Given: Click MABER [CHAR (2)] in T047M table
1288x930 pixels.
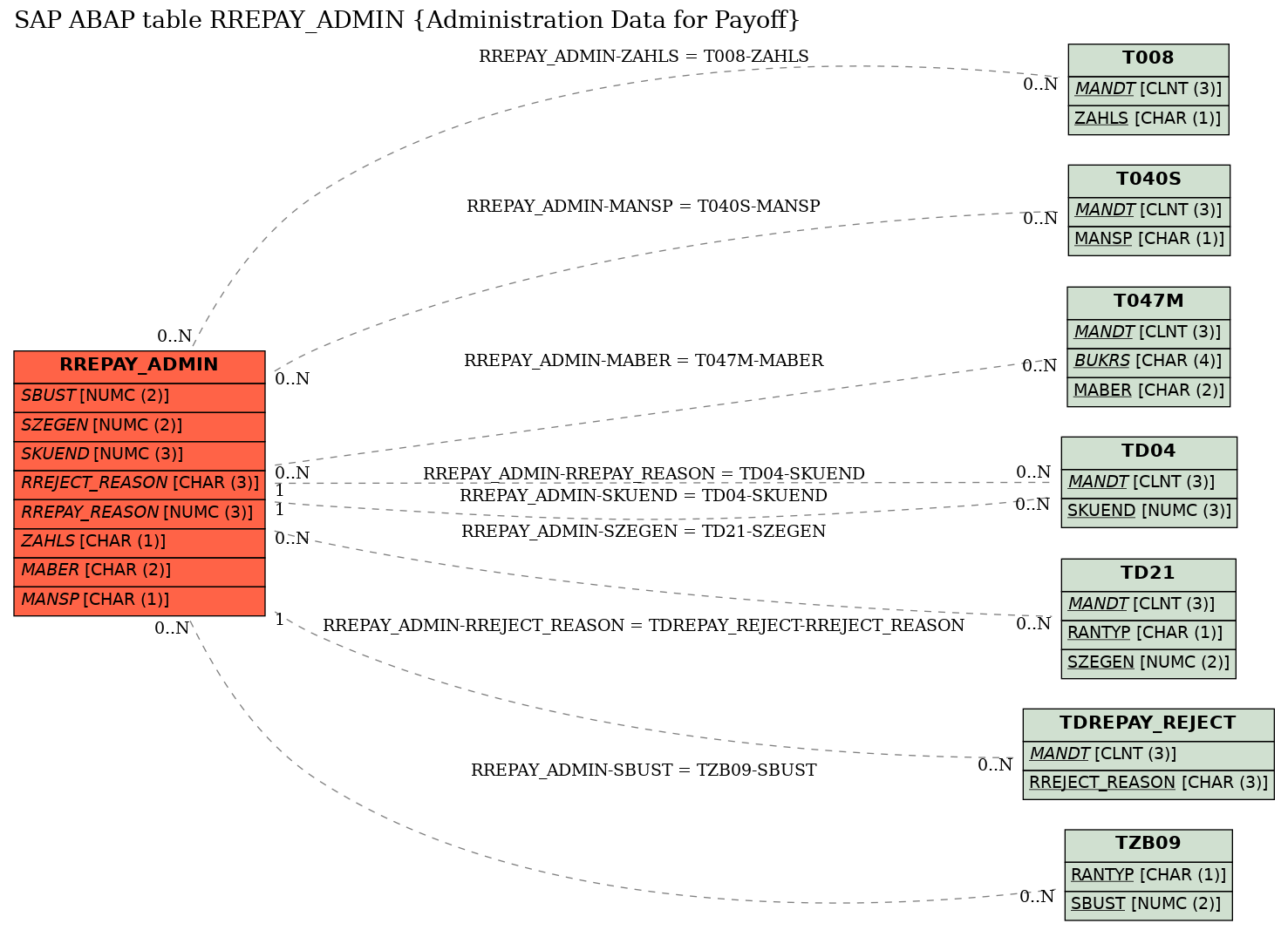Looking at the screenshot, I should pyautogui.click(x=1148, y=391).
